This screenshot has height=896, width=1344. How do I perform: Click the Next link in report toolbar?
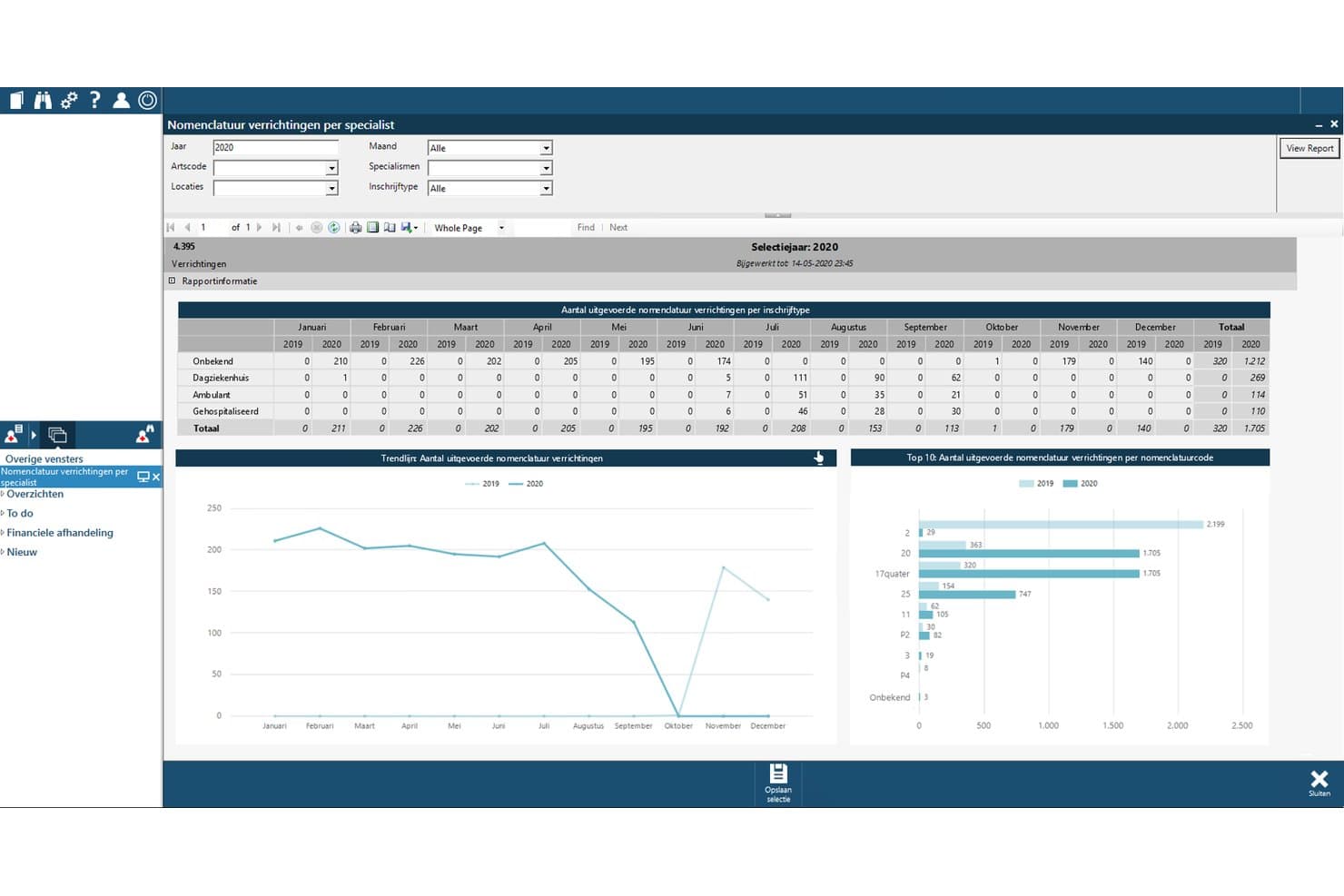coord(618,228)
